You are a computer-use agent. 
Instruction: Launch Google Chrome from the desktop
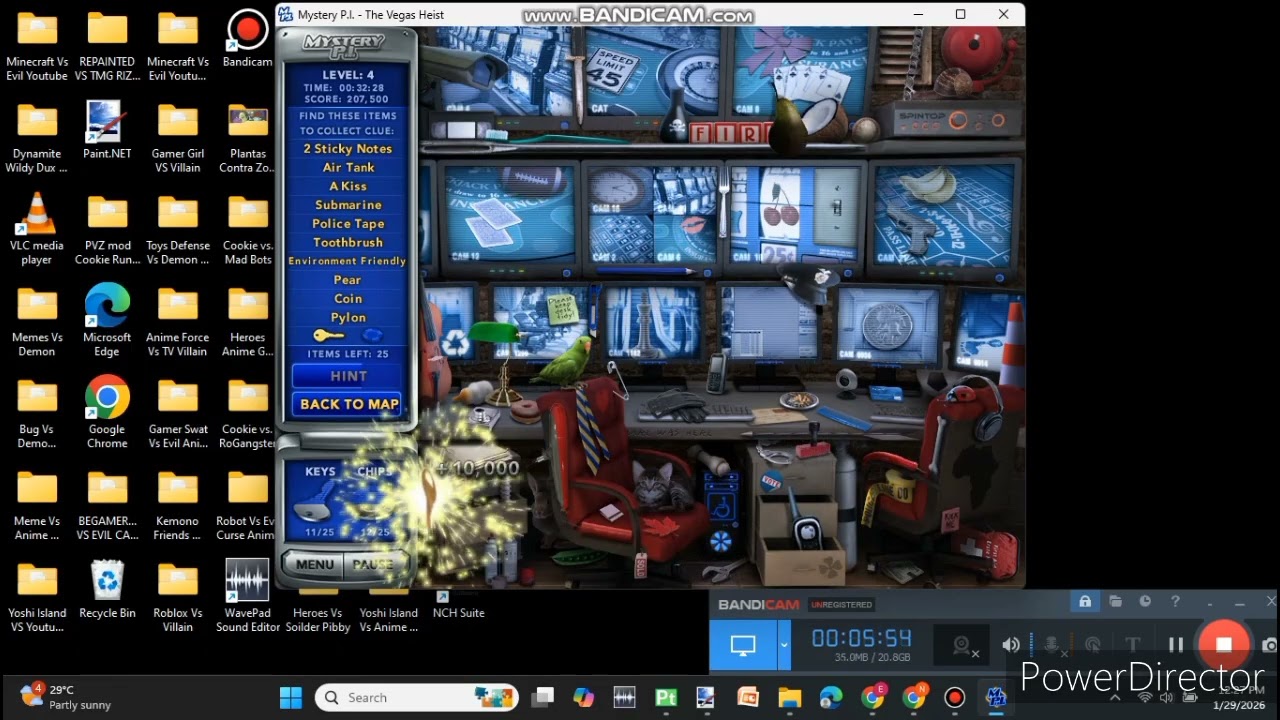pos(107,412)
